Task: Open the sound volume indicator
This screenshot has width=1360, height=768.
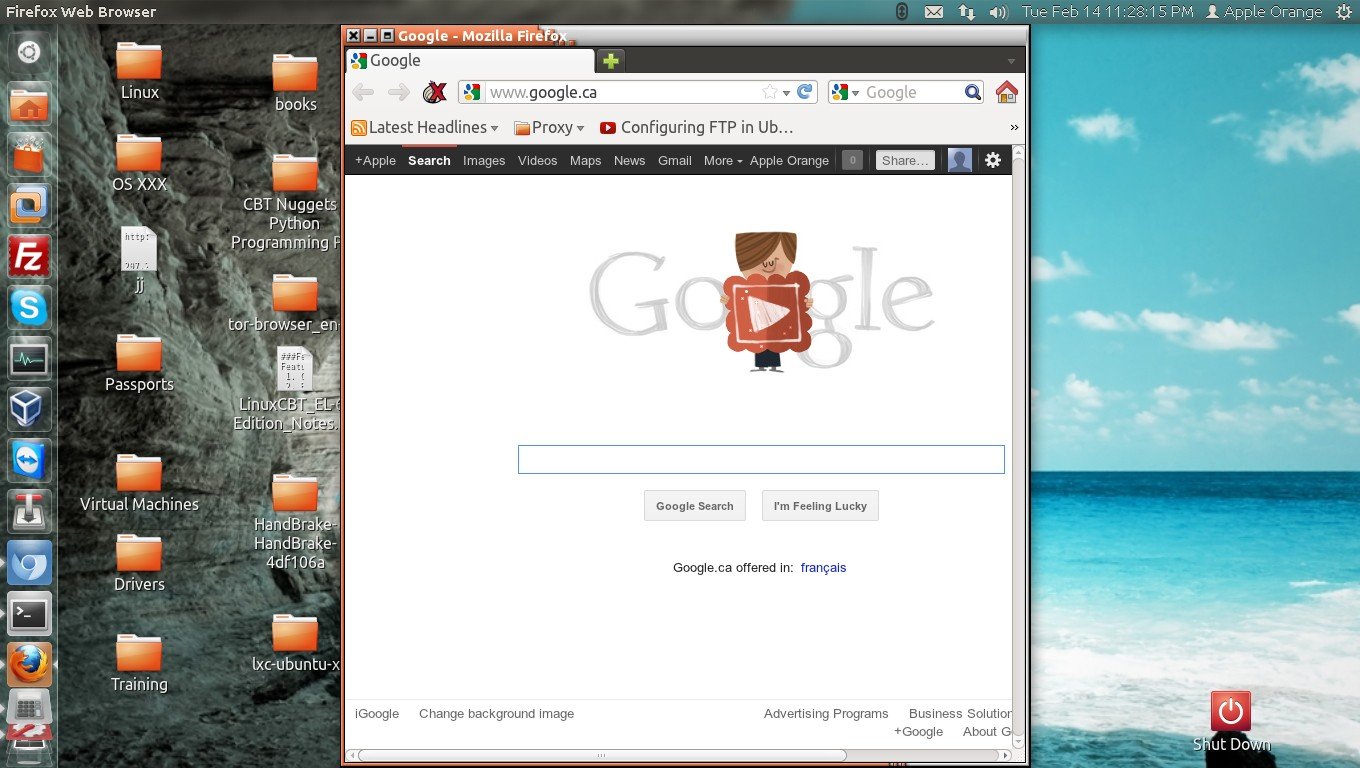Action: (x=998, y=12)
